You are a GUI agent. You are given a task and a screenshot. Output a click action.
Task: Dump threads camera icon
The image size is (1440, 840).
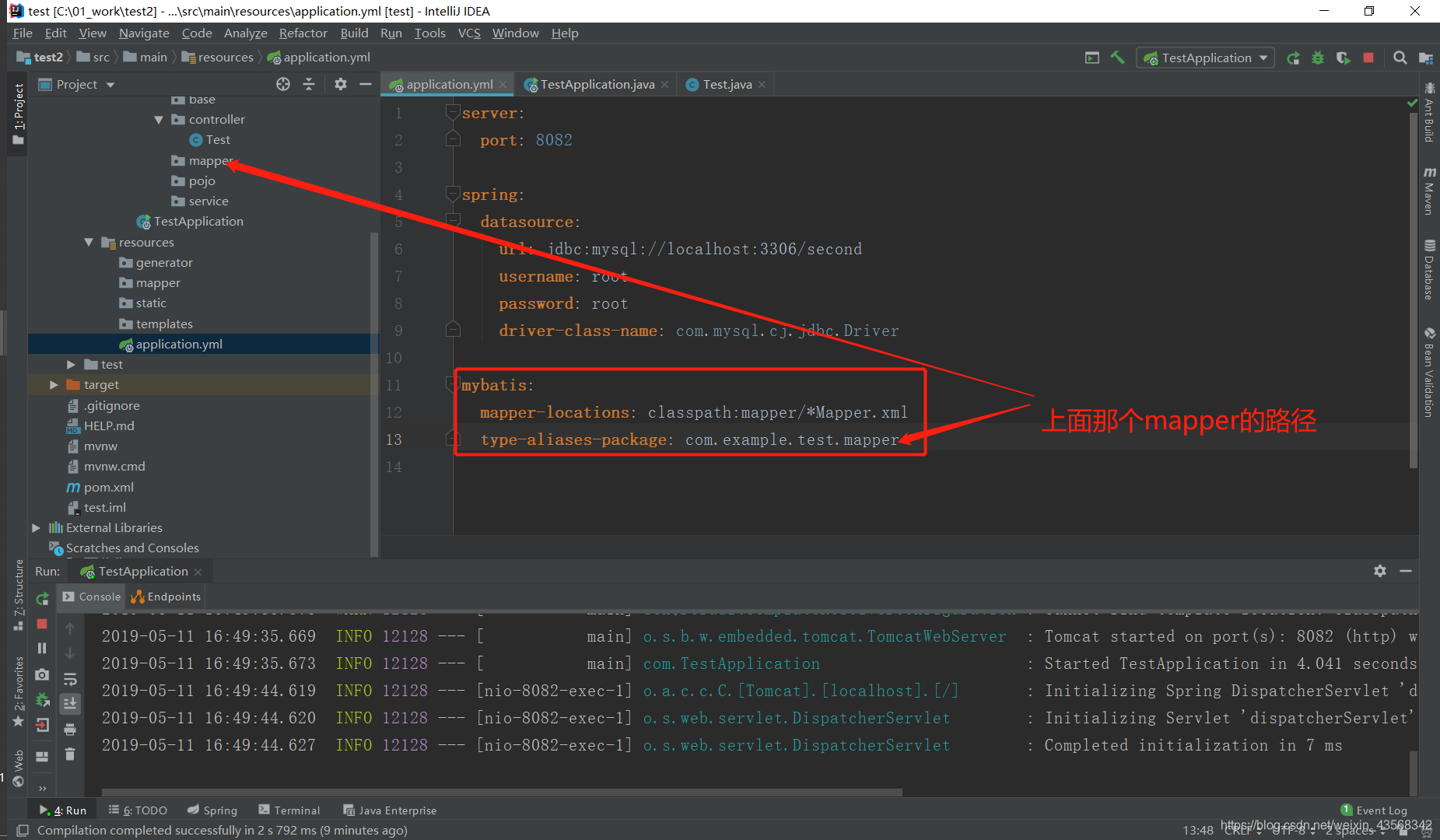[x=43, y=674]
